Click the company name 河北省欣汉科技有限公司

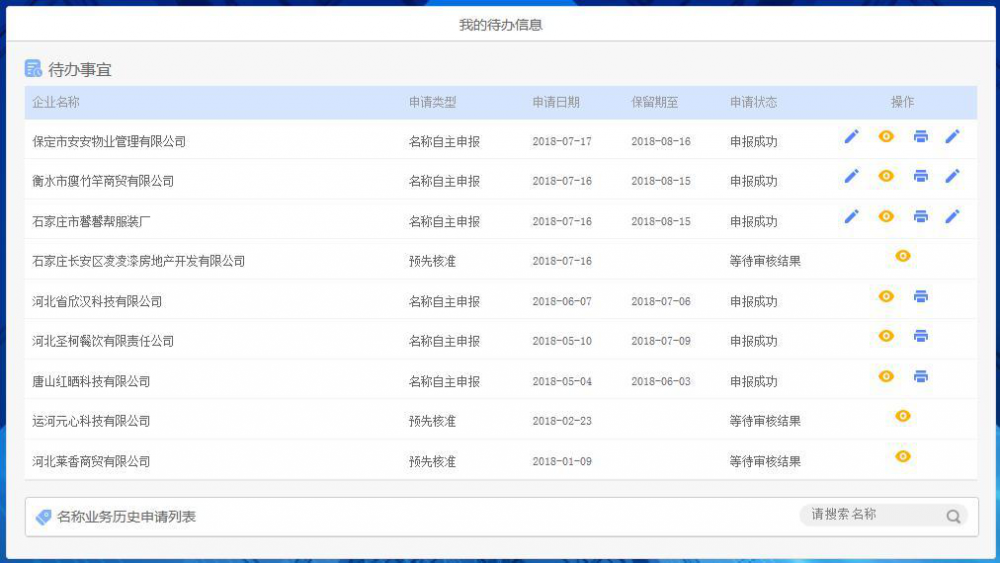(x=97, y=301)
